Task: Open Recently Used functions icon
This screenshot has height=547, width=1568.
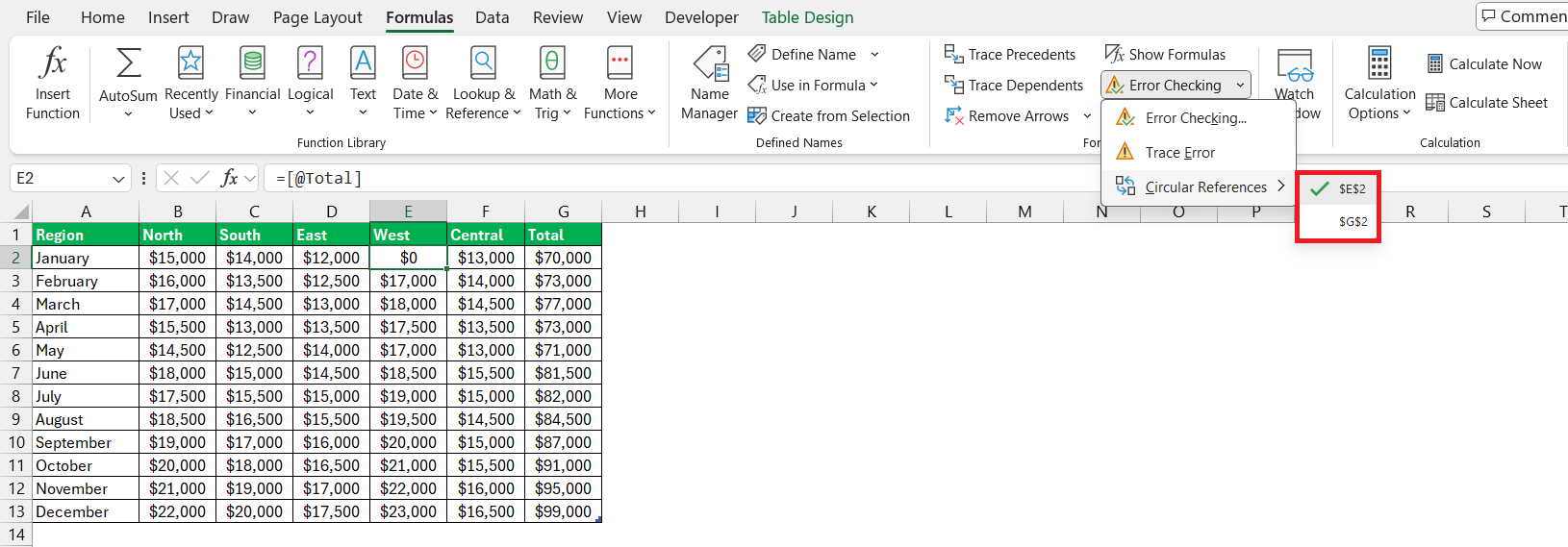Action: (x=190, y=63)
